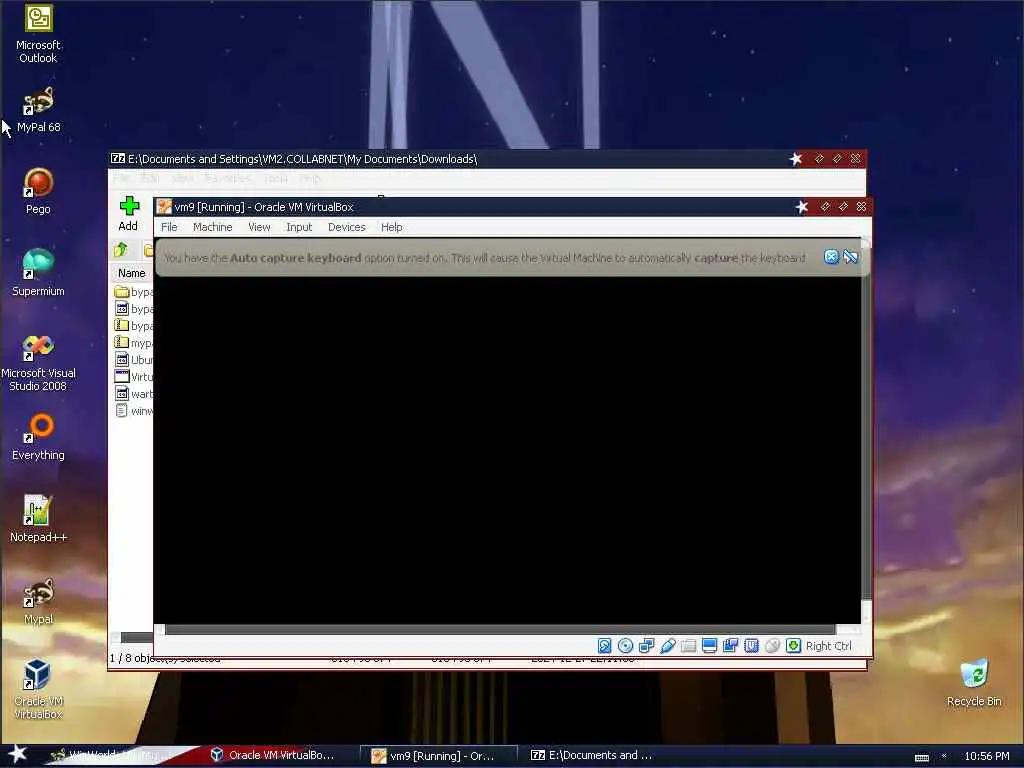Select the Everything desktop icon
Image resolution: width=1024 pixels, height=768 pixels.
coord(38,437)
